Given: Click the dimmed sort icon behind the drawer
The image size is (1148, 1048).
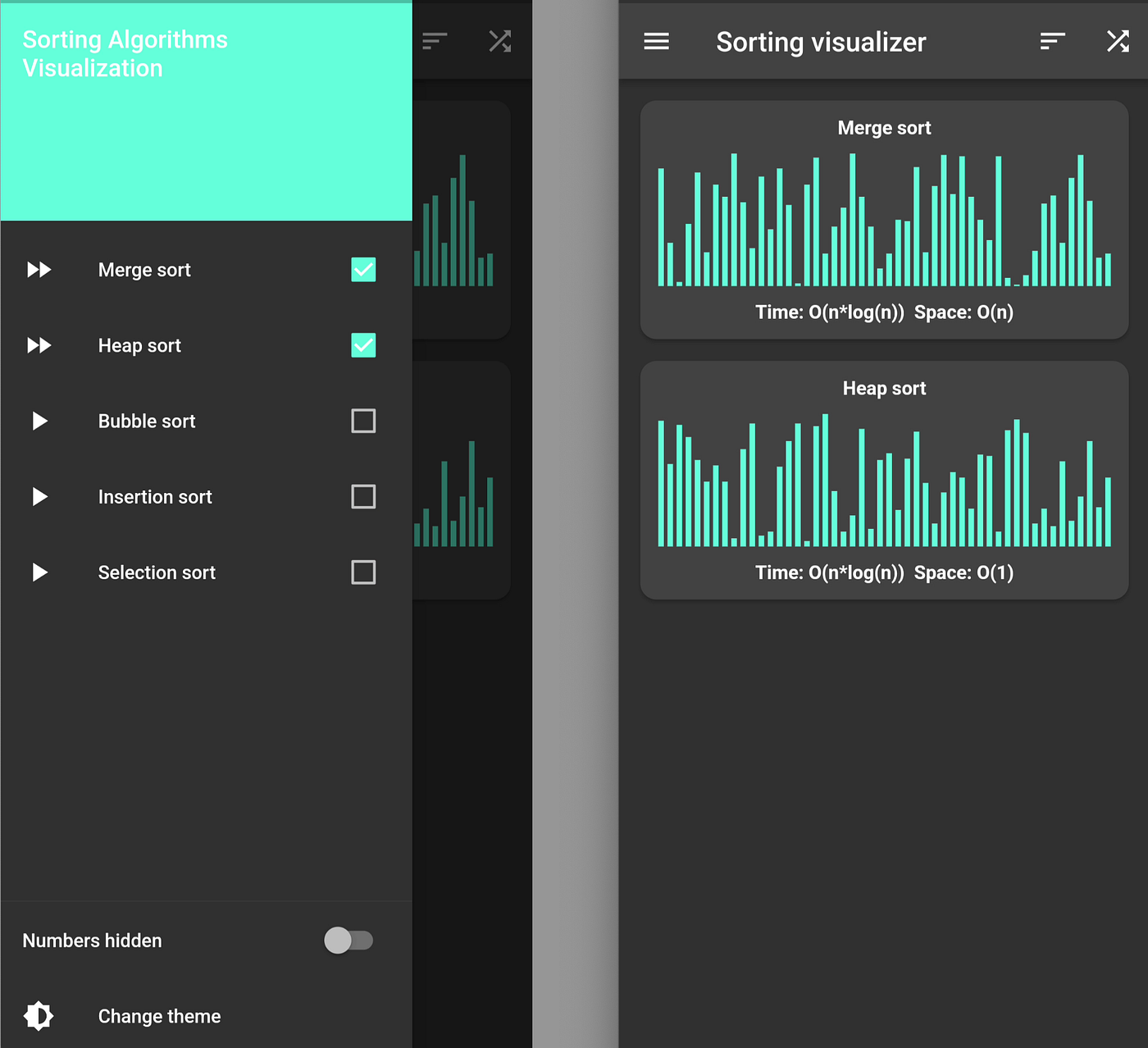Looking at the screenshot, I should click(435, 41).
